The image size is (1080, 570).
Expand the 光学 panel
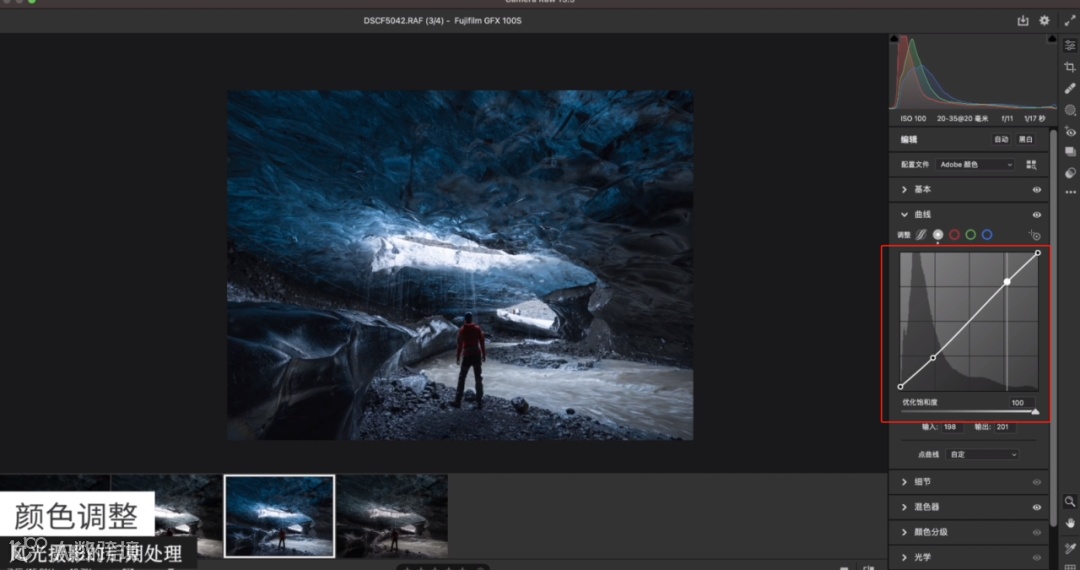tap(904, 557)
